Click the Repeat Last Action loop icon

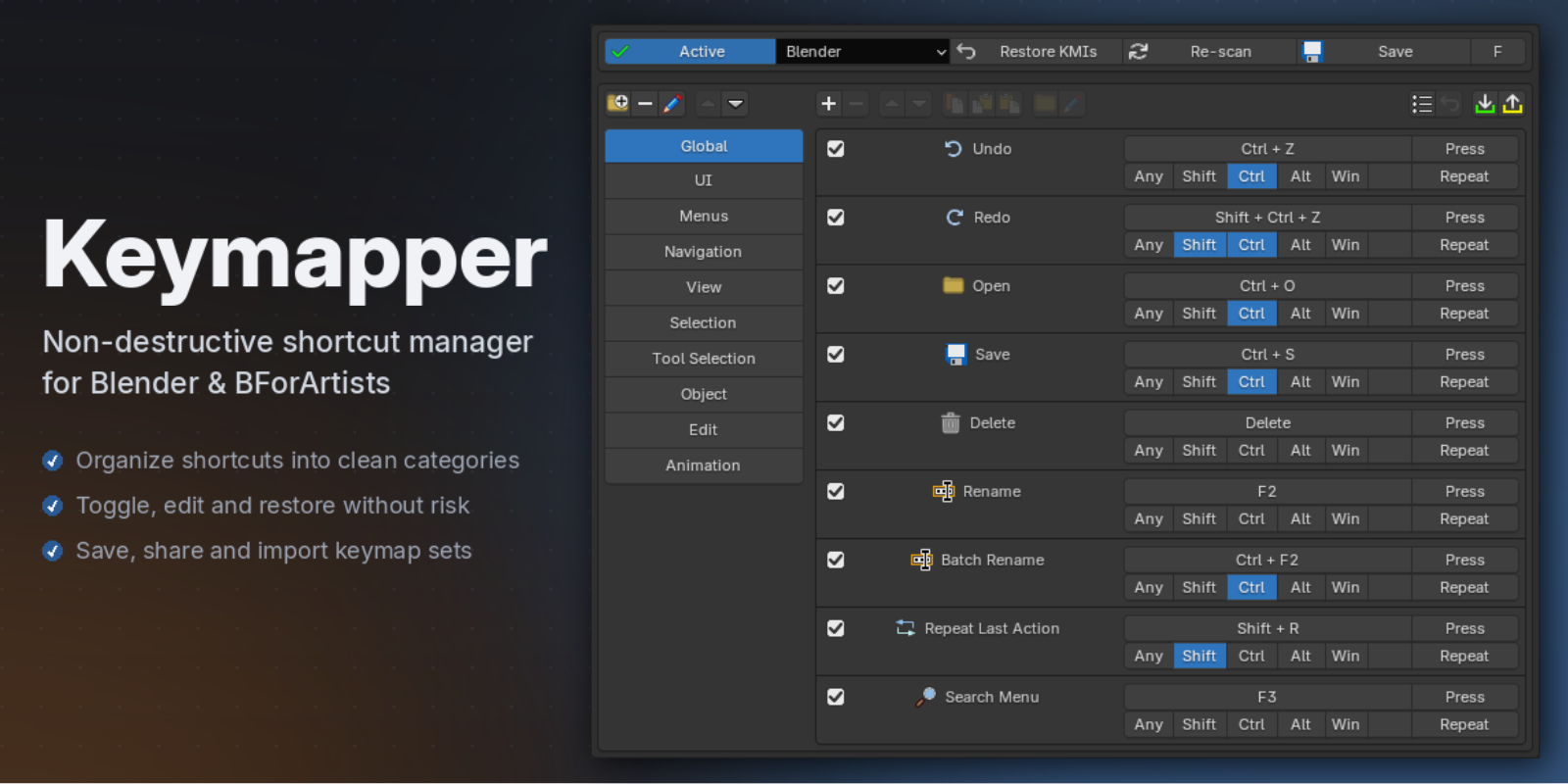pos(906,628)
